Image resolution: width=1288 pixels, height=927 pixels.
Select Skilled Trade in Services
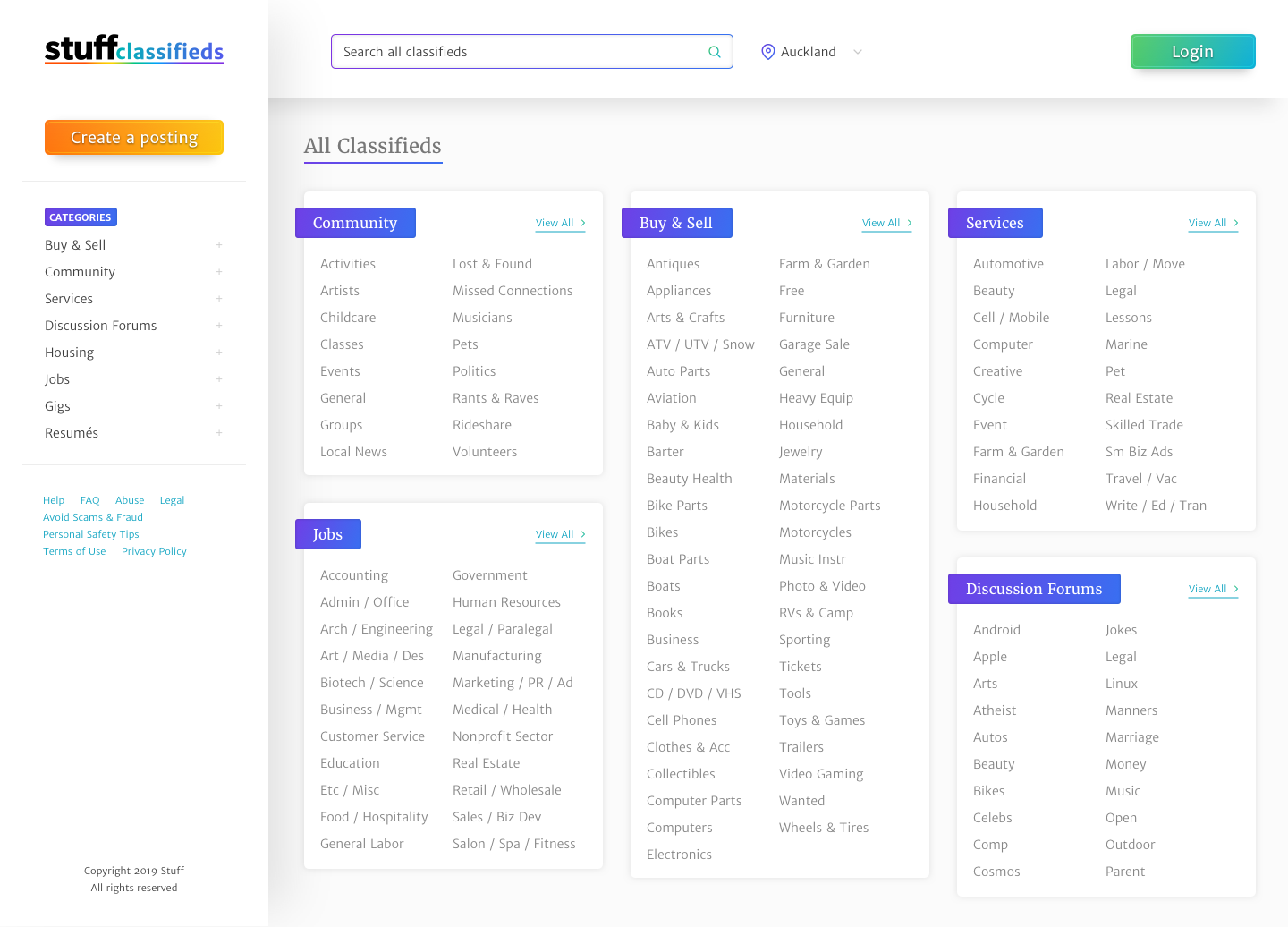[1144, 425]
